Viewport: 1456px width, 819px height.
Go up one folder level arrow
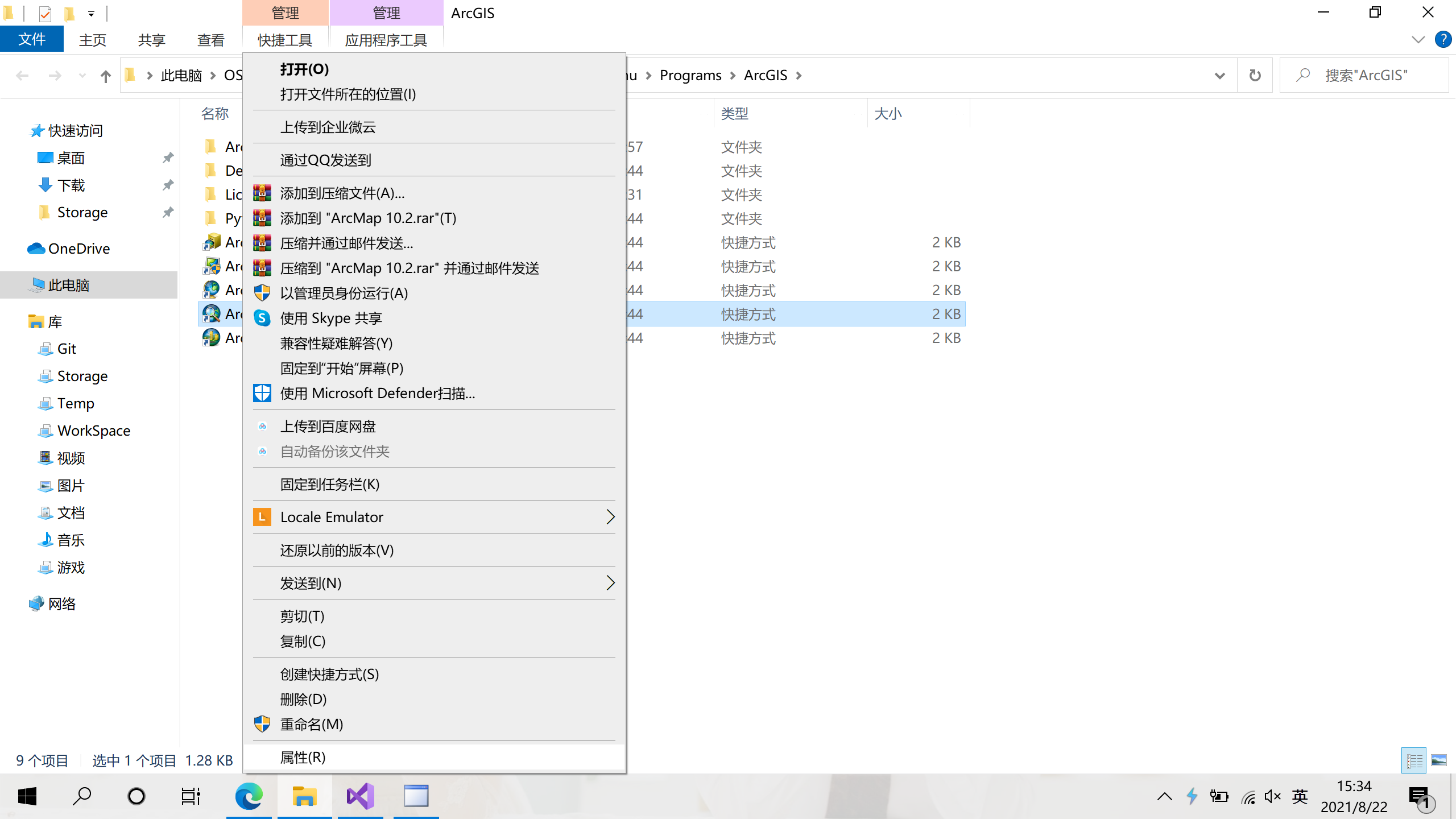pos(105,76)
